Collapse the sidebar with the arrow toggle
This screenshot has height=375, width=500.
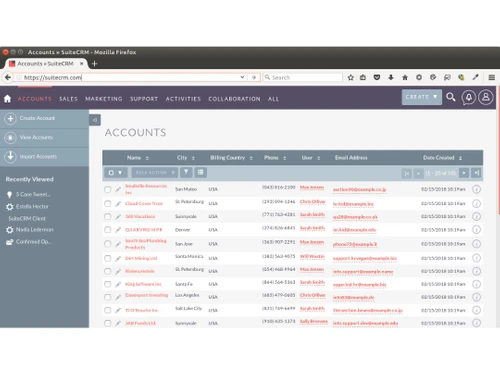[x=95, y=120]
